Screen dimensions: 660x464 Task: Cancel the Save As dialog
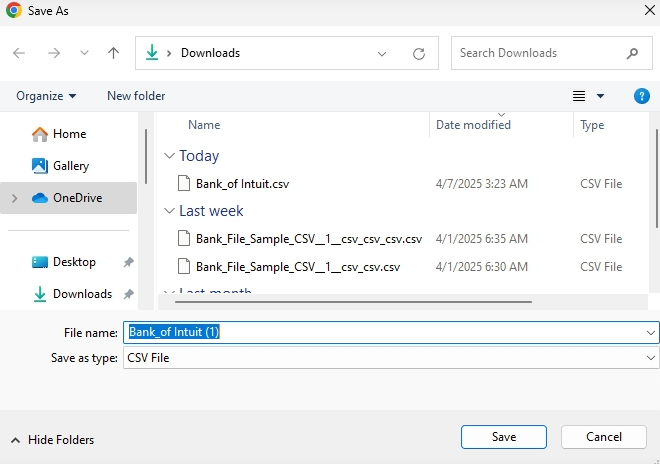604,437
